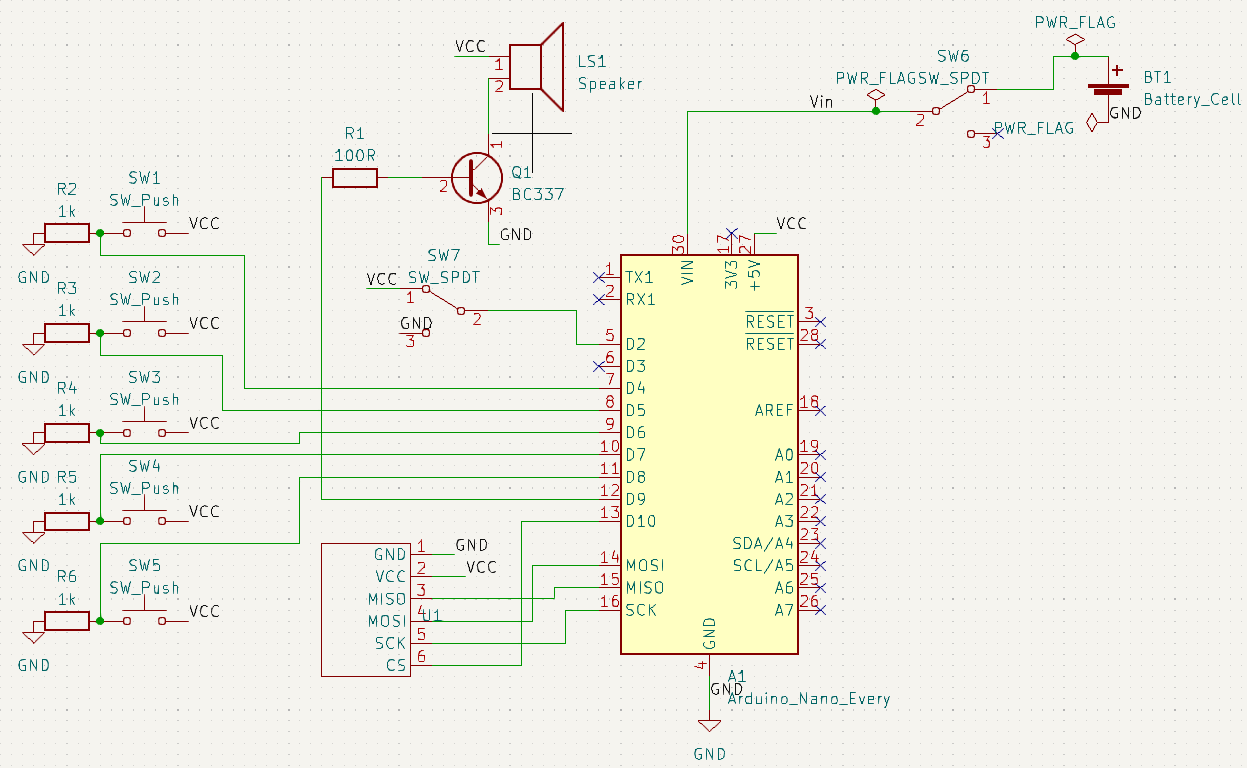Select the Arduino A1 yellow body
The image size is (1247, 768).
[x=709, y=454]
